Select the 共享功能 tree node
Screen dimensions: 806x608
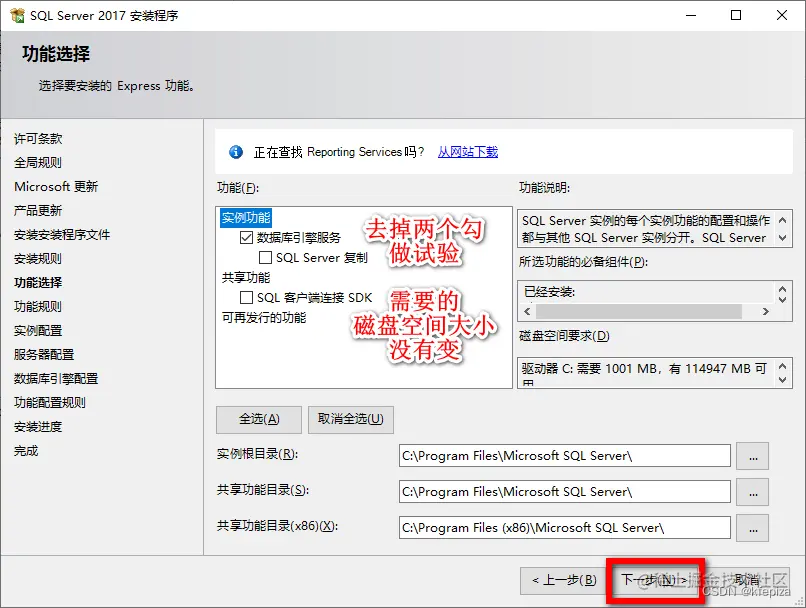coord(246,278)
